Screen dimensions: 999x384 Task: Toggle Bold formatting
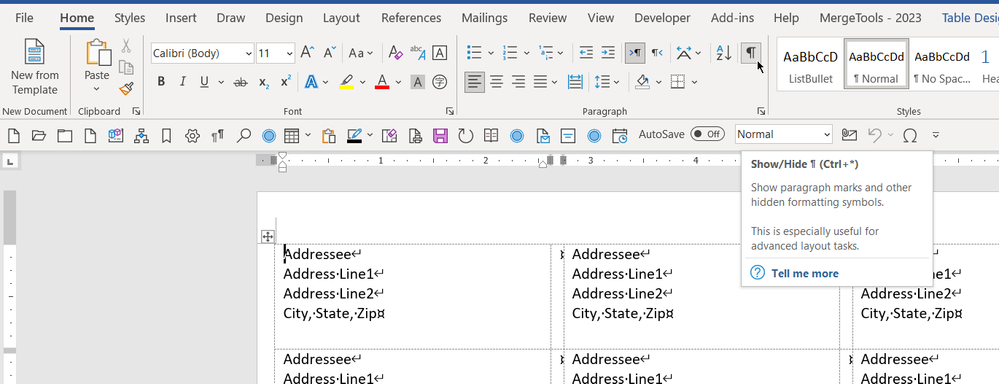coord(161,82)
